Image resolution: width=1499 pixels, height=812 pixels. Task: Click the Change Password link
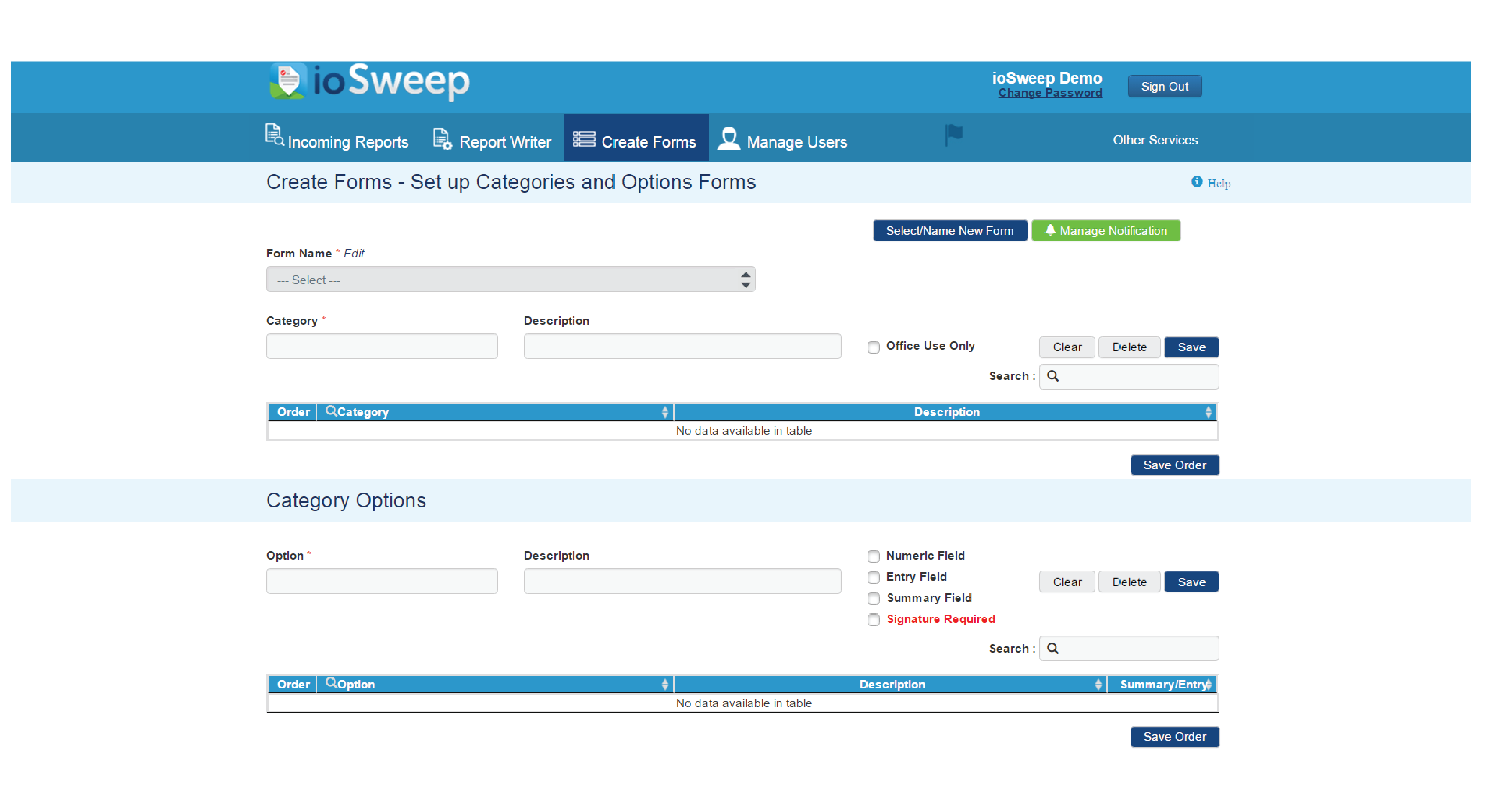pos(1050,93)
